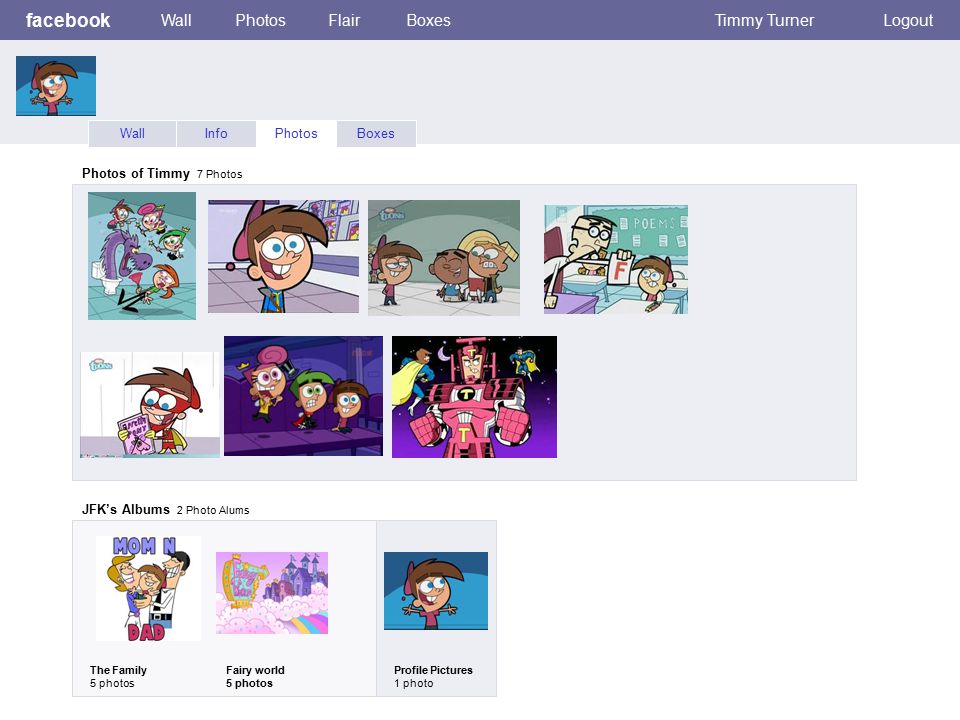
Task: Switch to the Info profile tab
Action: click(216, 133)
